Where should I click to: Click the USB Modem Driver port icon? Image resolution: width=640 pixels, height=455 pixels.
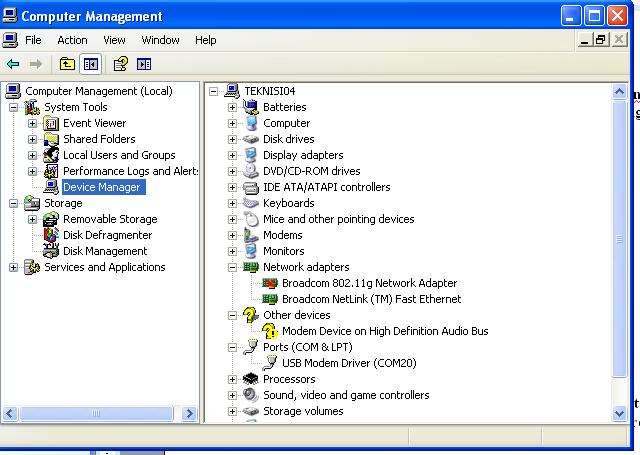[x=270, y=363]
